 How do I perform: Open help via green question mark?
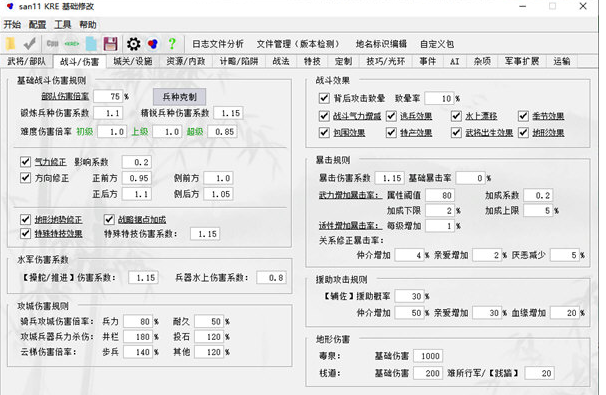pos(172,44)
